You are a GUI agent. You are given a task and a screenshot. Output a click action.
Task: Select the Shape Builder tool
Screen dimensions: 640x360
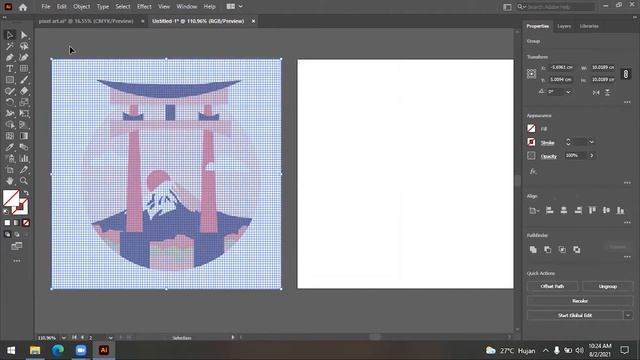click(x=10, y=124)
